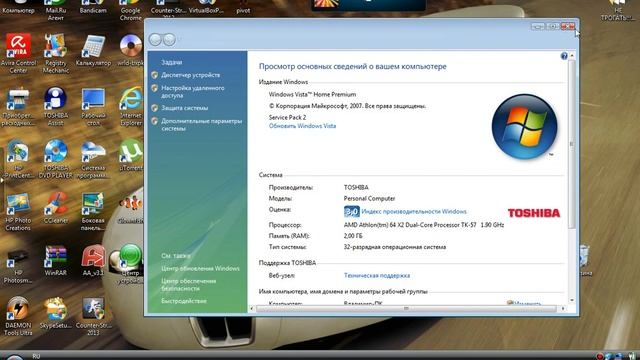Open Internet Explorer desktop icon
The height and width of the screenshot is (360, 640).
131,106
